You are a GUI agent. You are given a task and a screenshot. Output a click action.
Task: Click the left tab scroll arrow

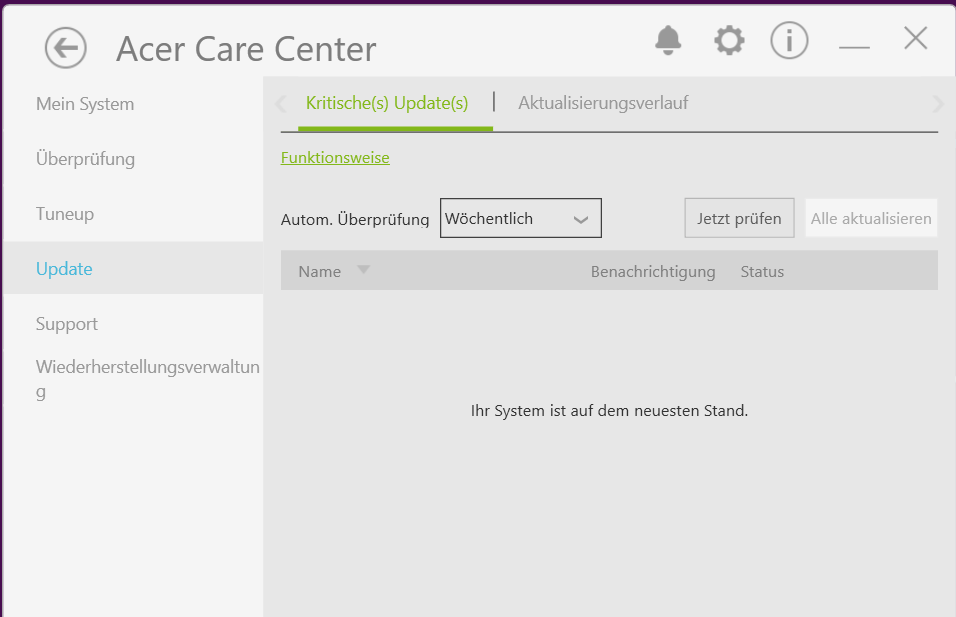(x=281, y=104)
